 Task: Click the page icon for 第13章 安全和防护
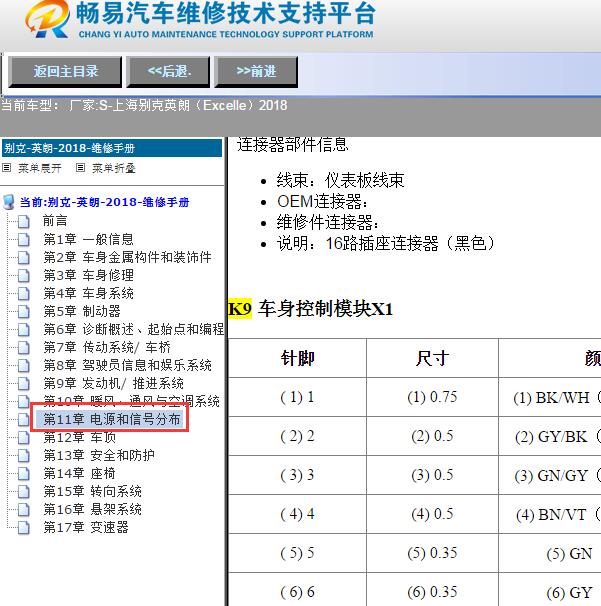tap(24, 456)
